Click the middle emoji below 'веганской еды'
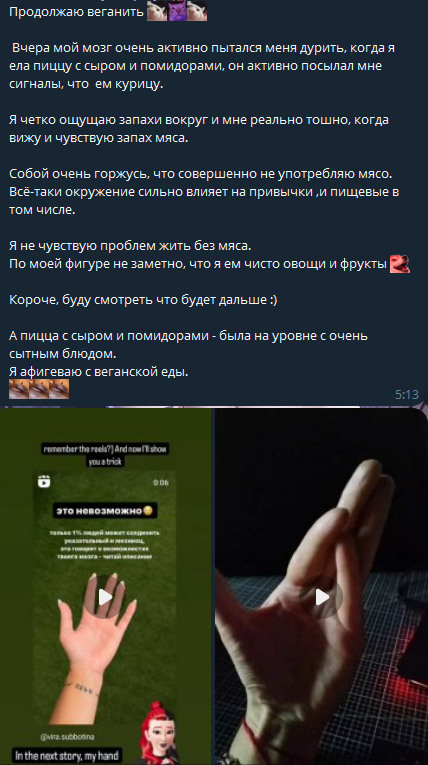428x765 pixels. pyautogui.click(x=39, y=389)
